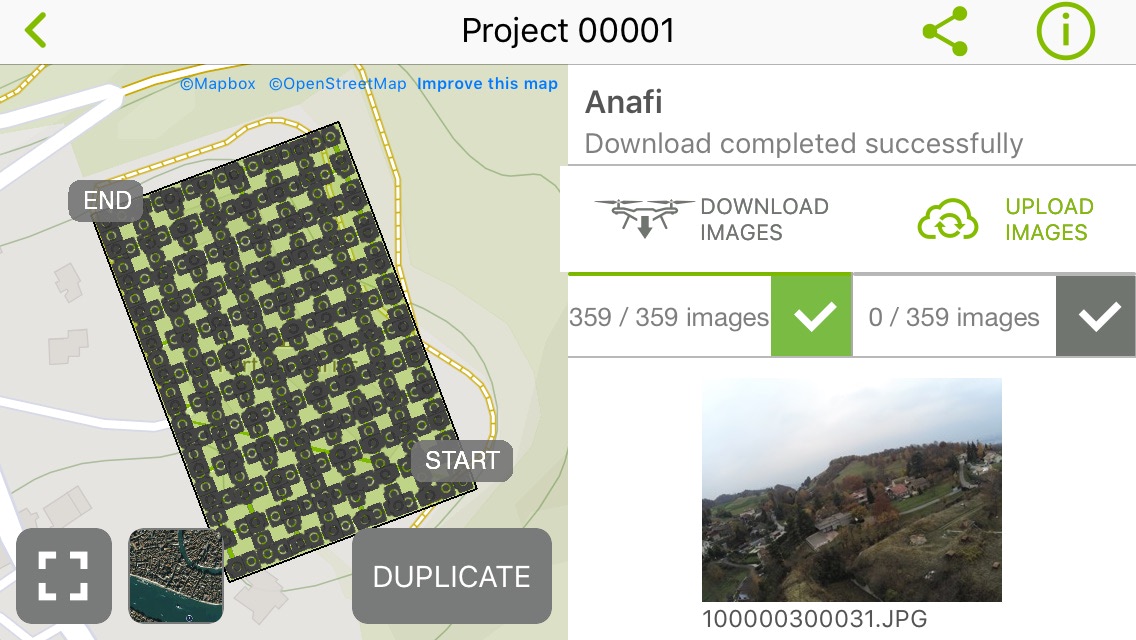The image size is (1136, 640).
Task: Tap the cloud Upload Images icon
Action: click(x=946, y=218)
